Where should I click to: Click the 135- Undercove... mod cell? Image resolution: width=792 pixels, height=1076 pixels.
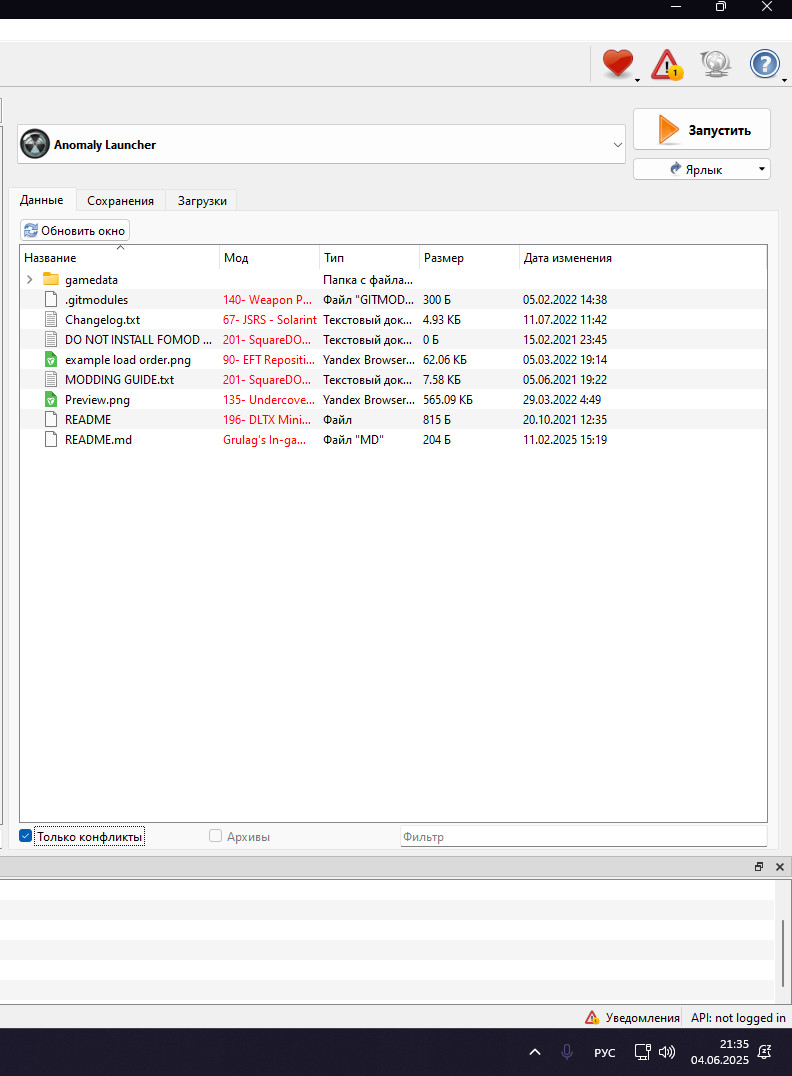point(269,399)
